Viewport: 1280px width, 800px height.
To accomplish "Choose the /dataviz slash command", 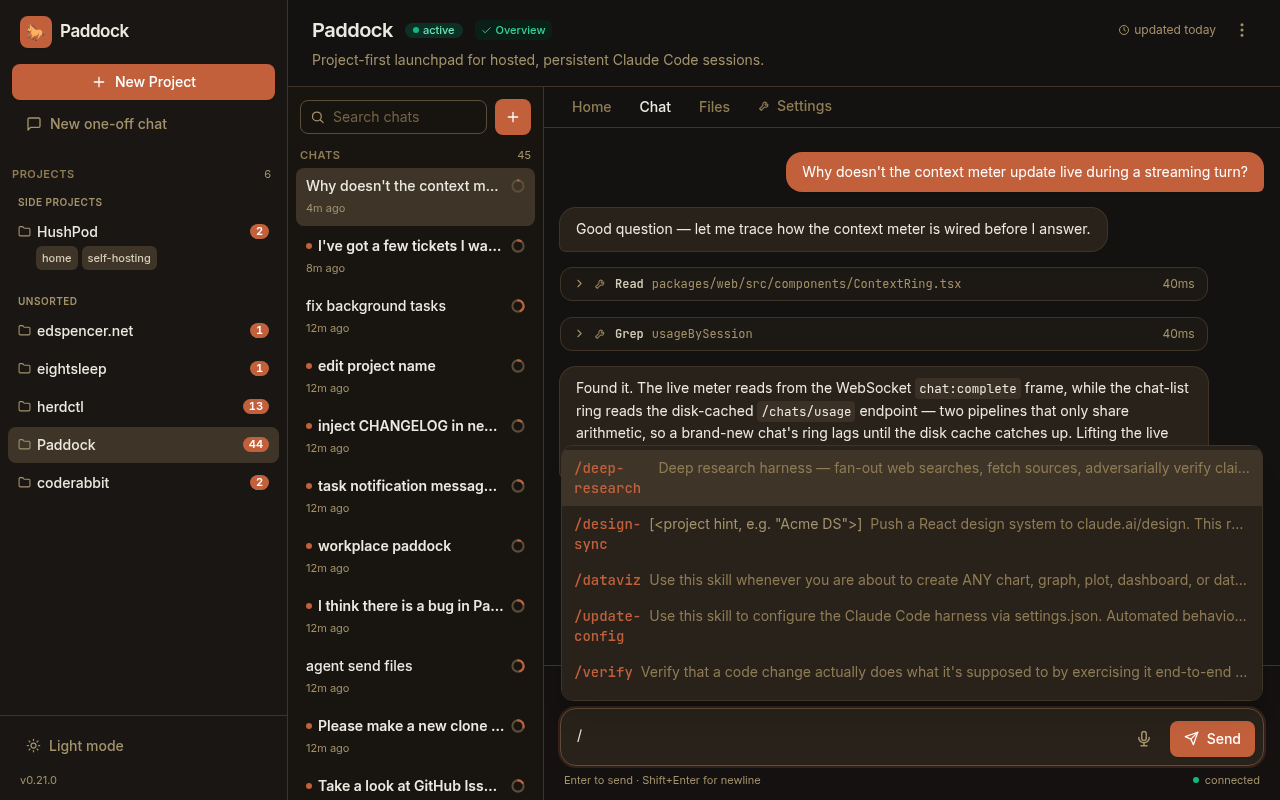I will (x=912, y=580).
